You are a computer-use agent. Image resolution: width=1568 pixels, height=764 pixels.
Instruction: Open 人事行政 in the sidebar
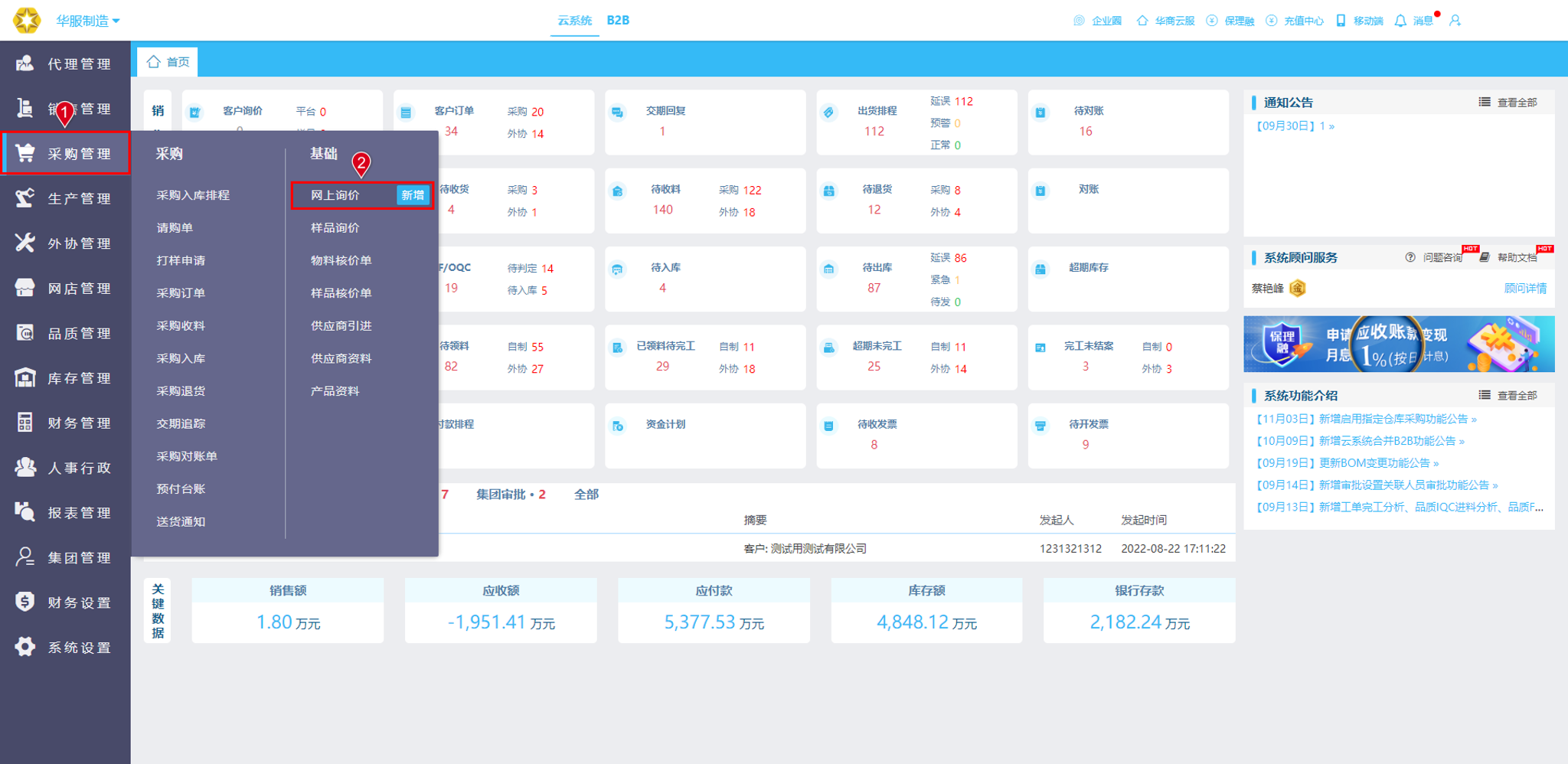pyautogui.click(x=65, y=468)
